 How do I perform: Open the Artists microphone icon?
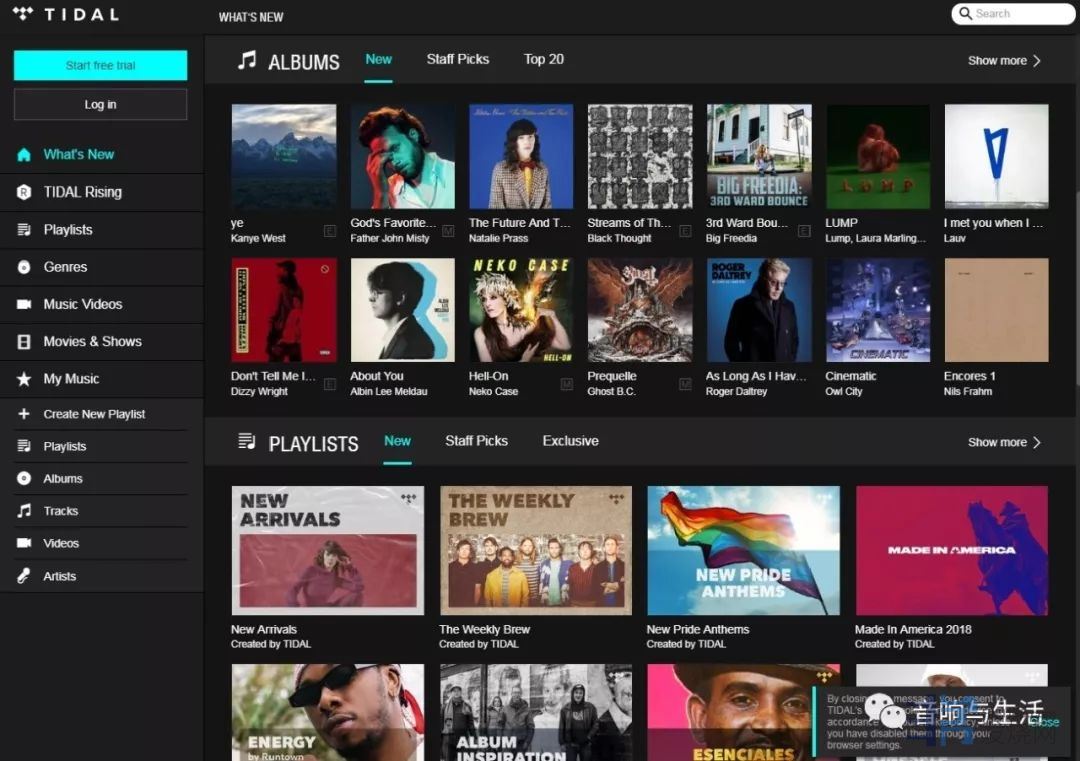[x=24, y=576]
